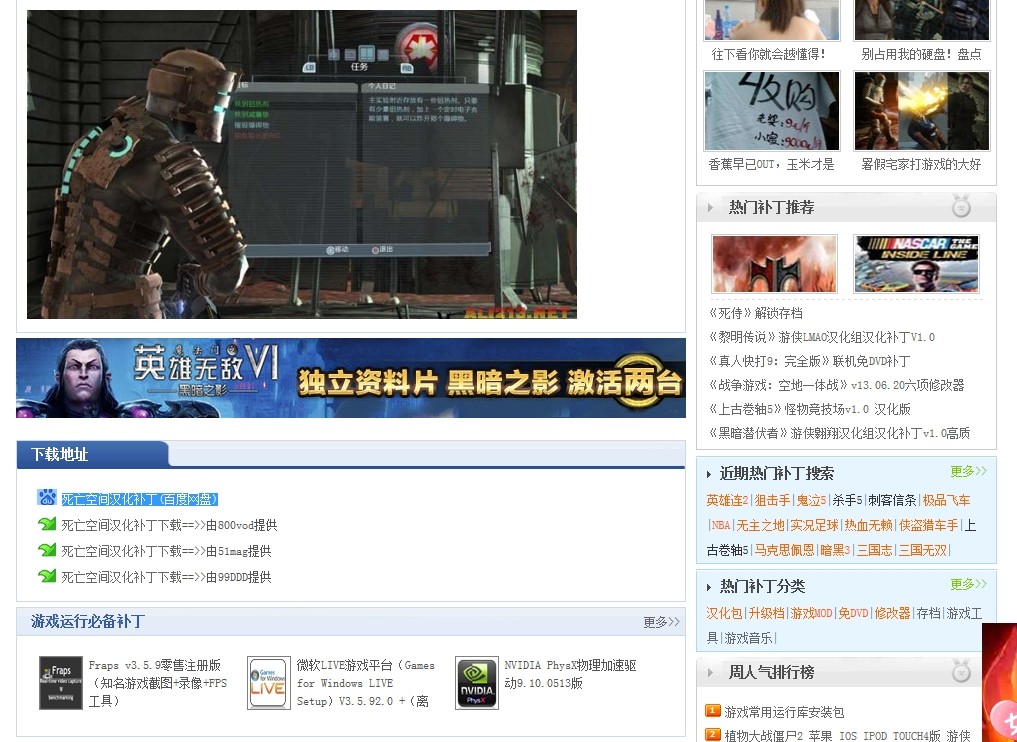Screen dimensions: 1017x742
Task: Open 《黎明传说》游侠LMAO汉化补丁 link
Action: 821,337
